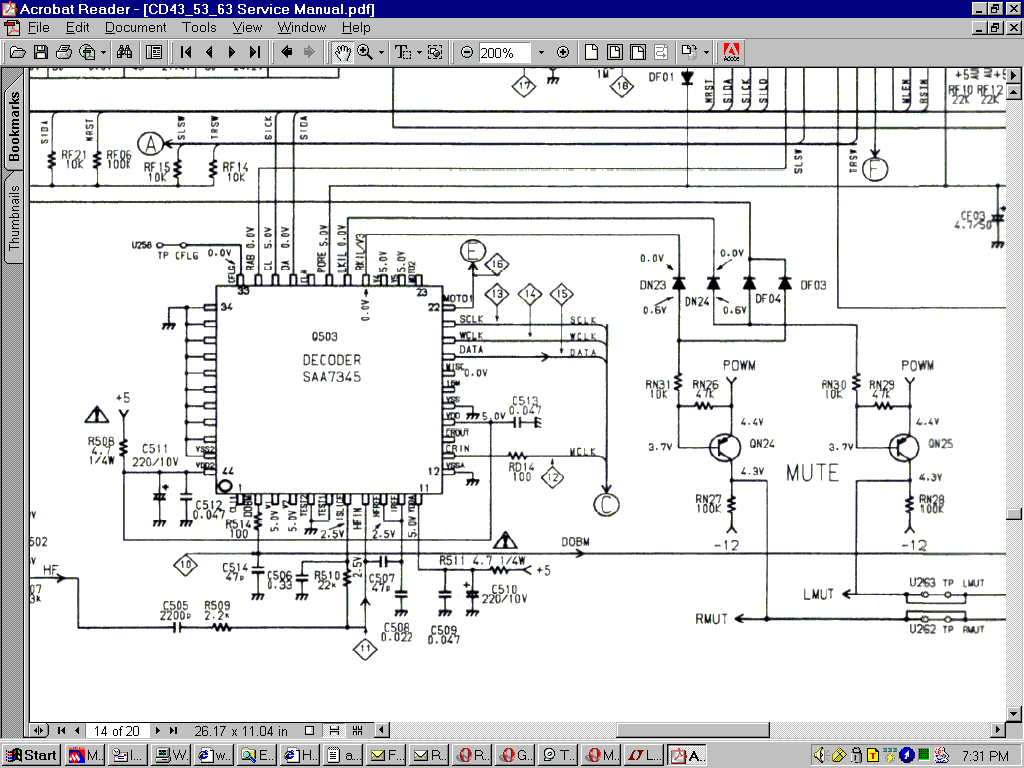The height and width of the screenshot is (768, 1024).
Task: Click the 200% zoom field
Action: click(x=504, y=52)
